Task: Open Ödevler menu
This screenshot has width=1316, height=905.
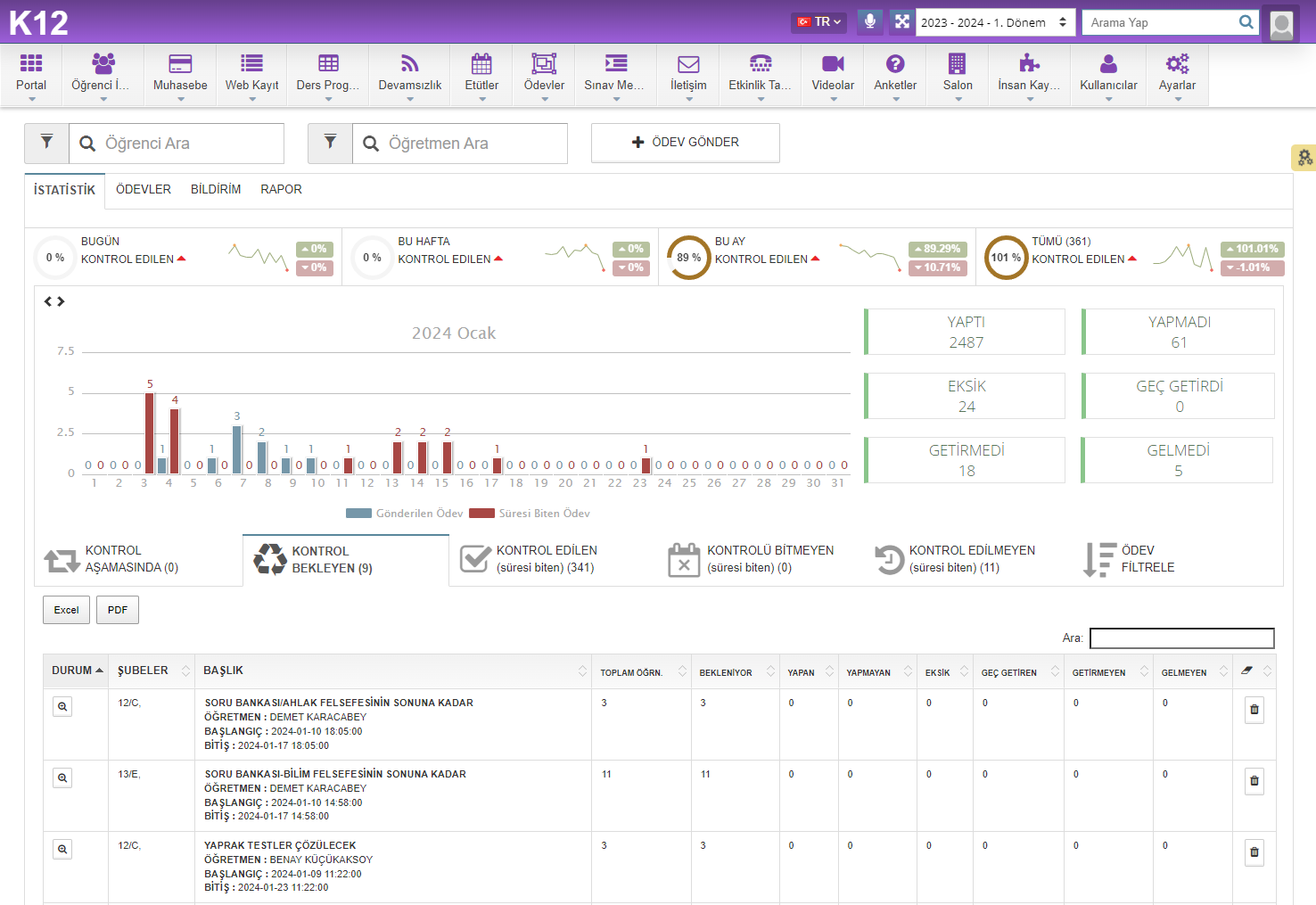Action: click(x=544, y=74)
